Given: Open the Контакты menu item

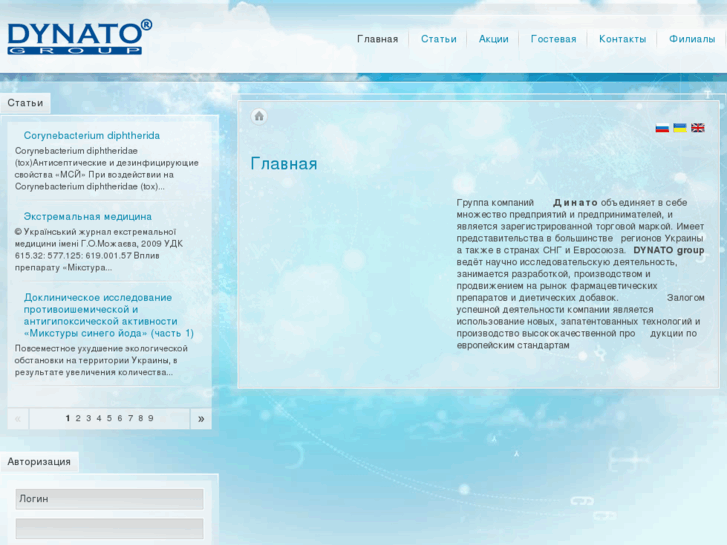Looking at the screenshot, I should coord(622,39).
